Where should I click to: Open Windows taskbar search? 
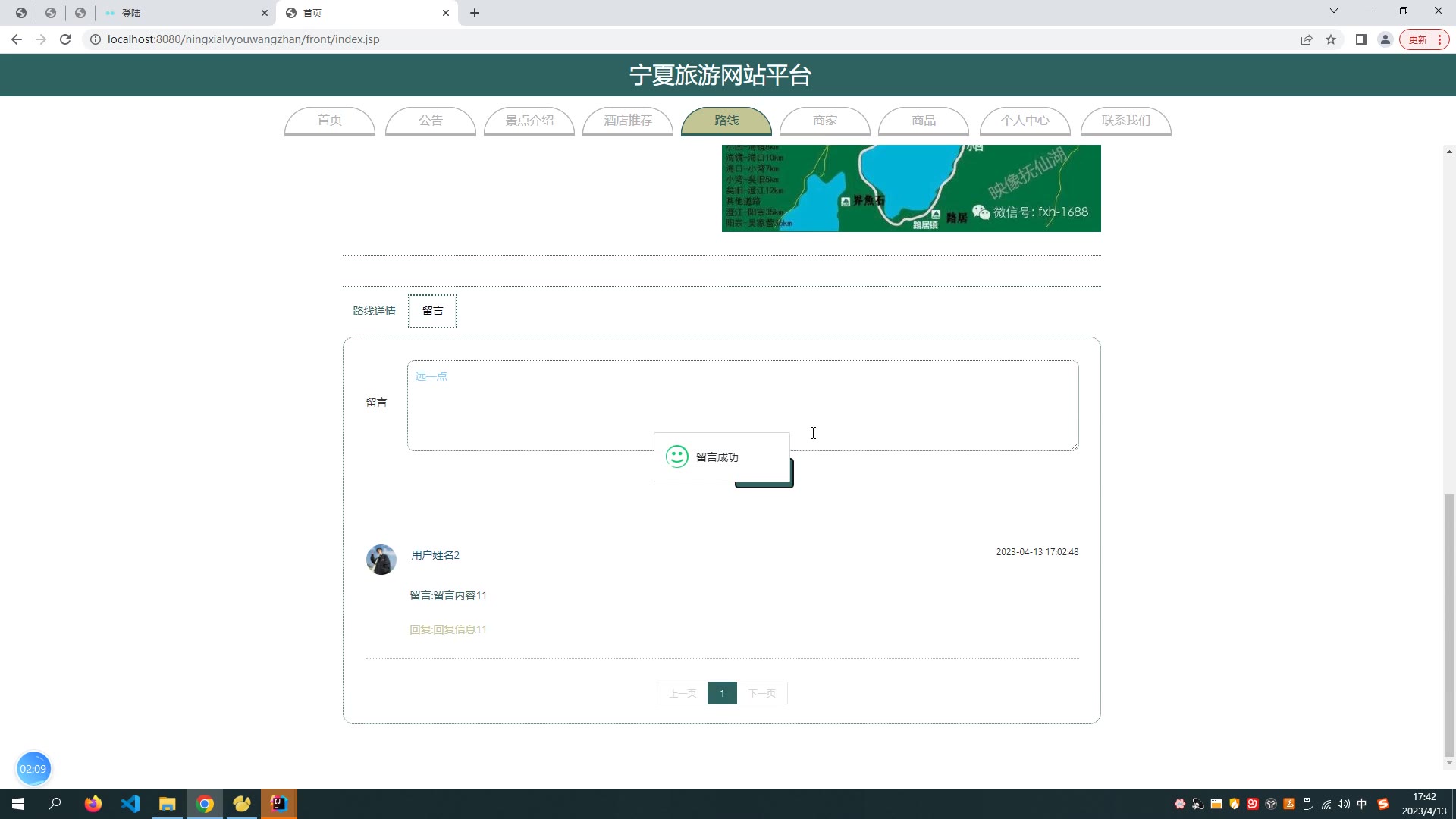55,804
